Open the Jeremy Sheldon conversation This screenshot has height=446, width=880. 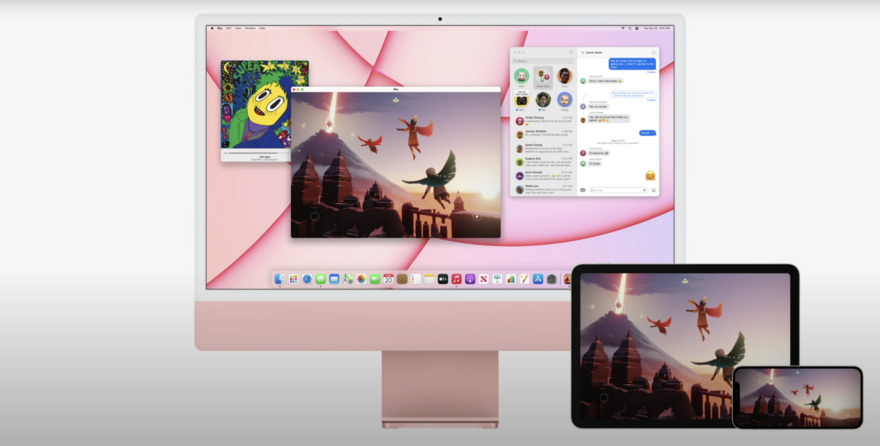click(543, 135)
